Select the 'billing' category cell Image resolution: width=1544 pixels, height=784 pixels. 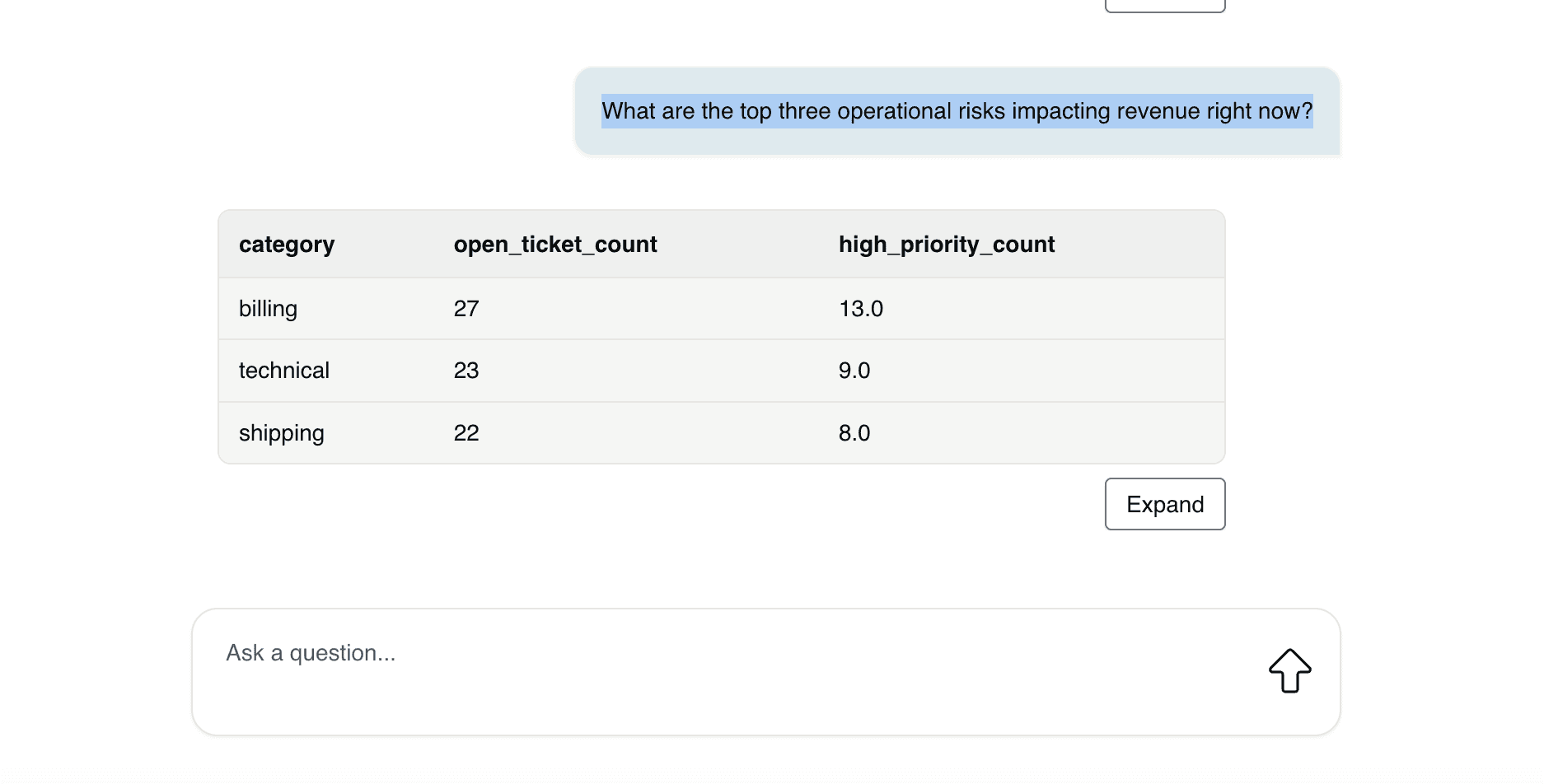pyautogui.click(x=268, y=309)
